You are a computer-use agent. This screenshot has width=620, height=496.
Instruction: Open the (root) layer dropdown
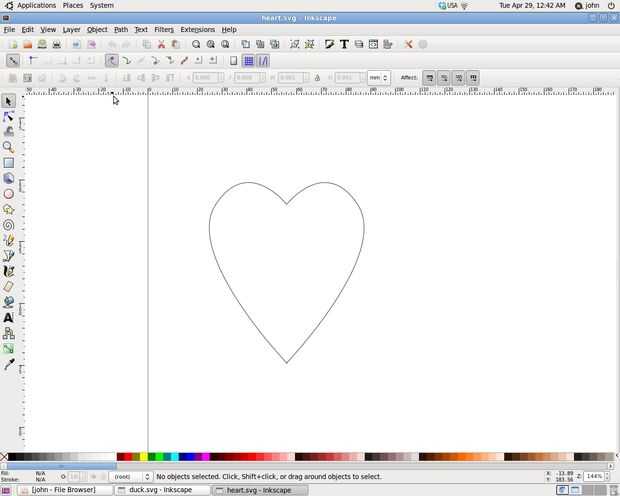click(130, 477)
